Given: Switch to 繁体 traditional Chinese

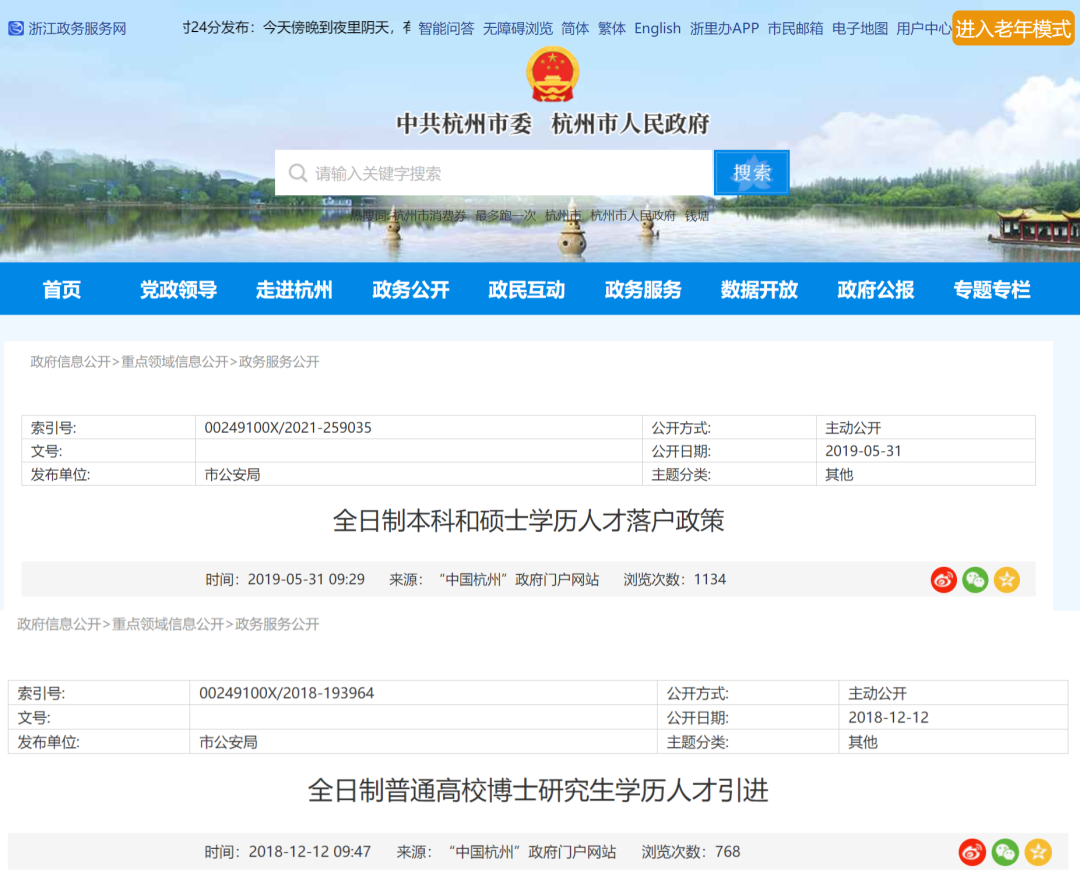Looking at the screenshot, I should tap(612, 28).
